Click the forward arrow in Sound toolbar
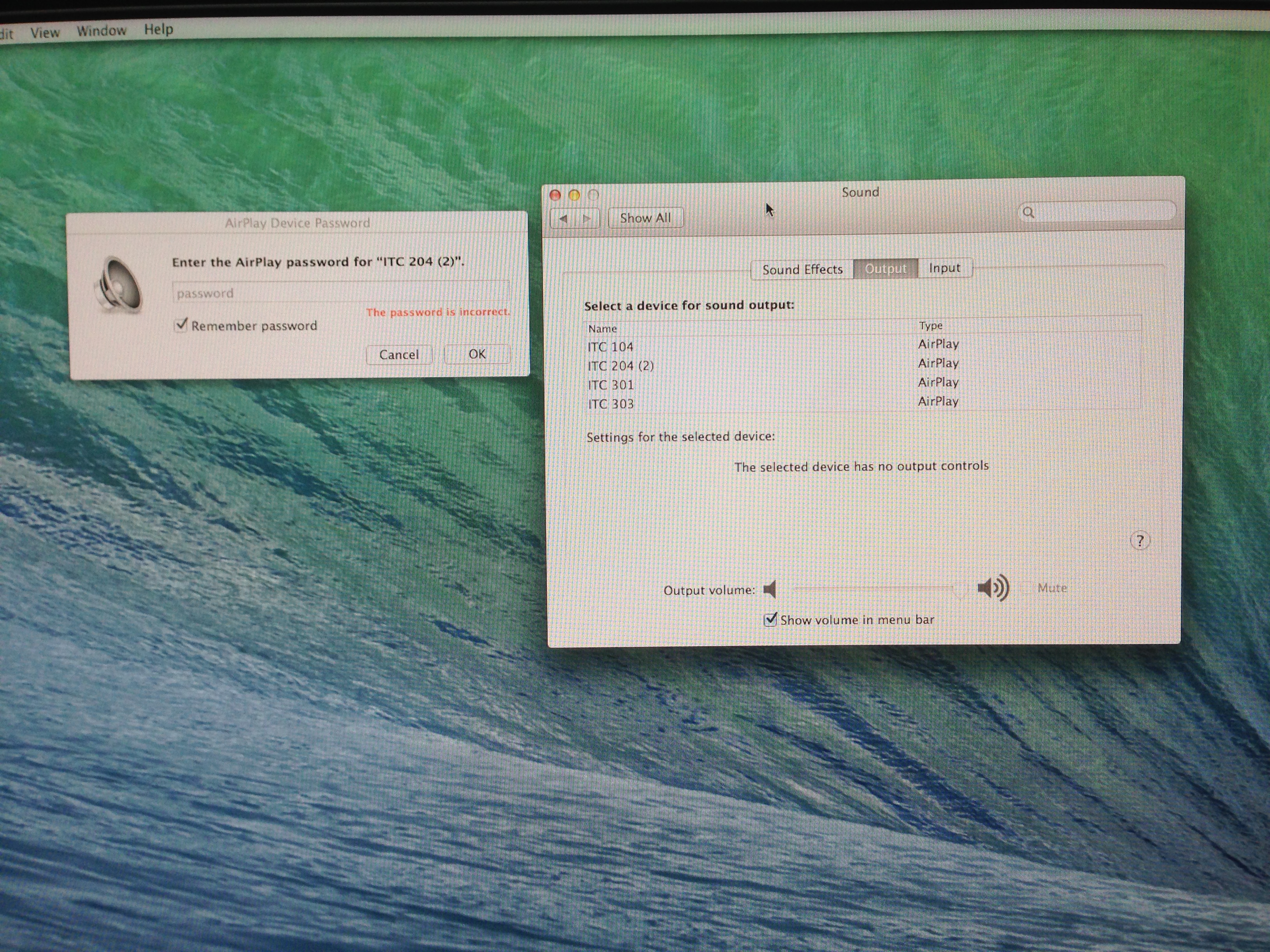The height and width of the screenshot is (952, 1270). tap(587, 219)
